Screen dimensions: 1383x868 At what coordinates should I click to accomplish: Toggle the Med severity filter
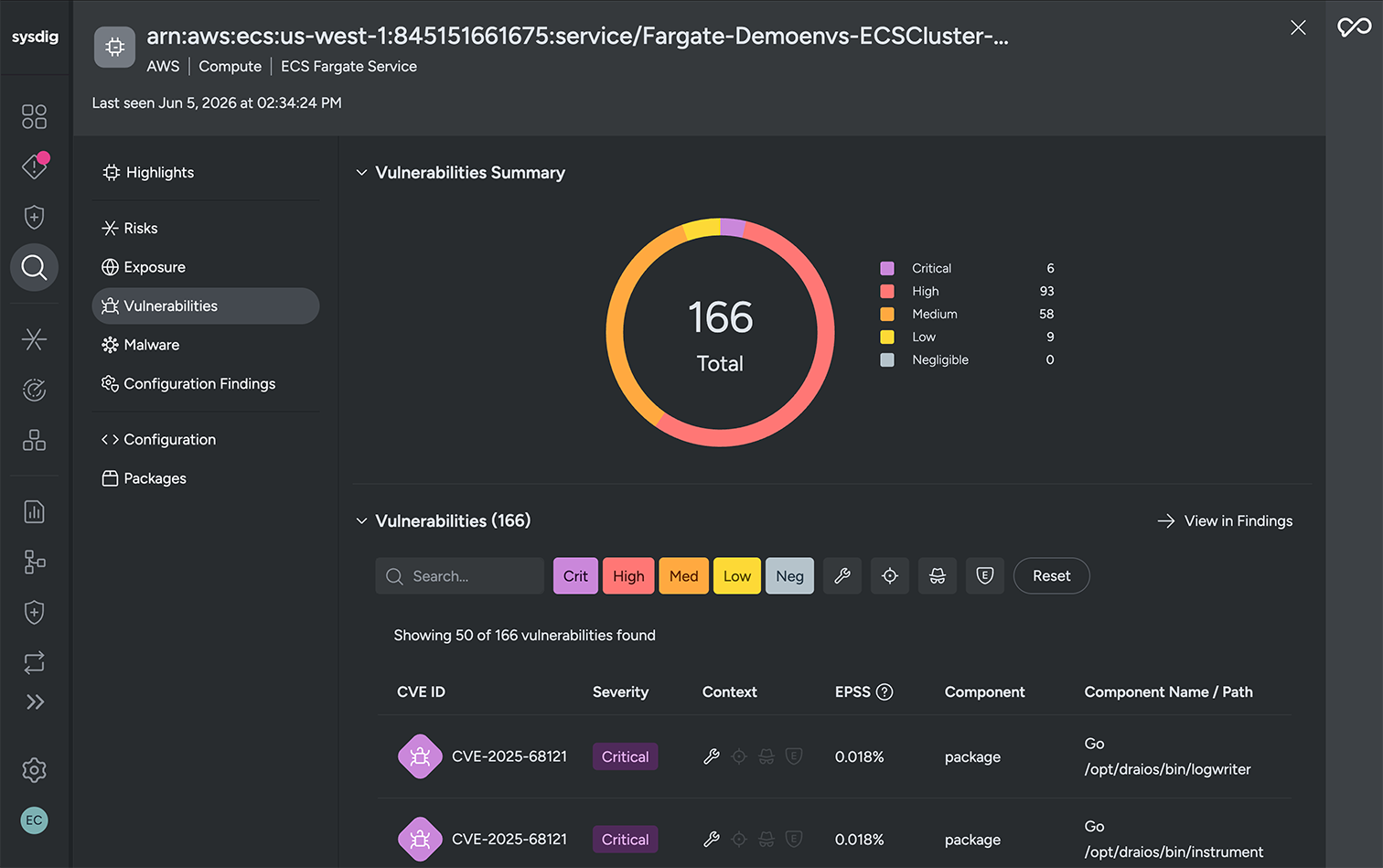(683, 576)
